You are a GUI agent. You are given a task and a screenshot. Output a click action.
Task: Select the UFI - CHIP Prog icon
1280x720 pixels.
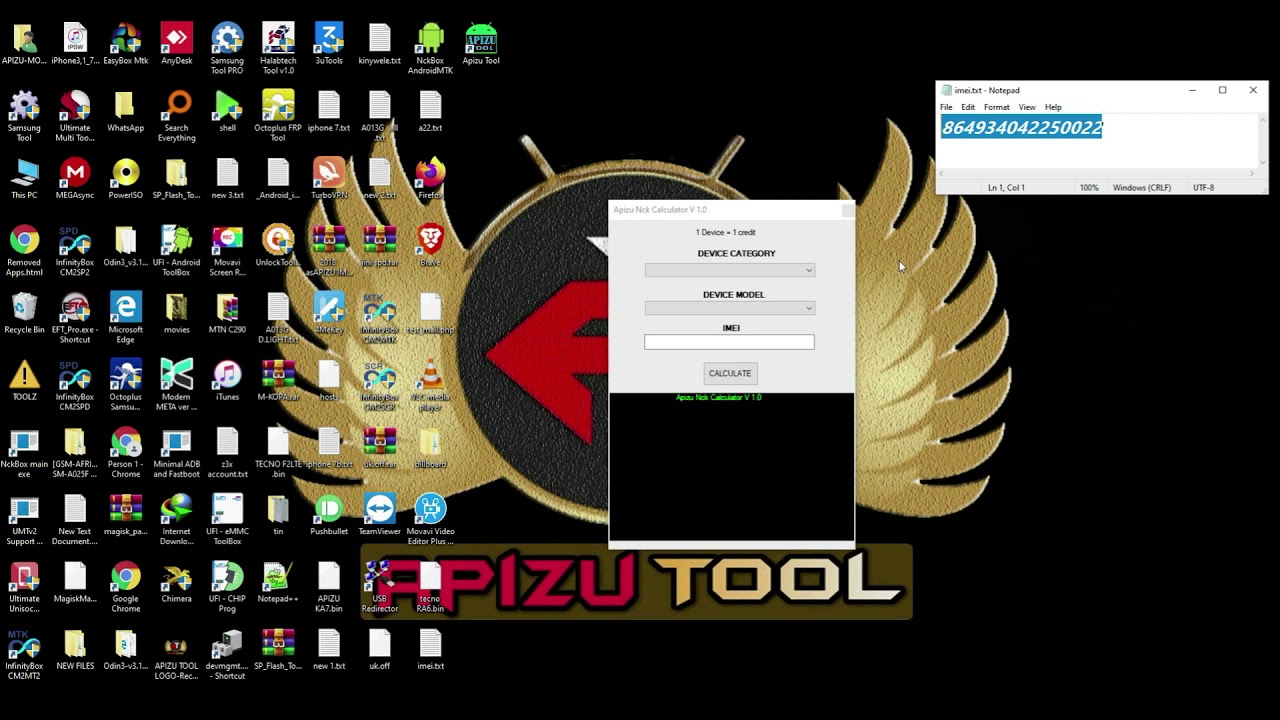227,587
